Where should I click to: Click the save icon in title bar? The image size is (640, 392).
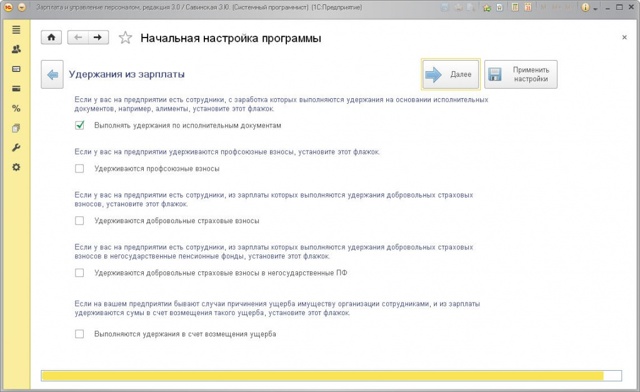(444, 7)
